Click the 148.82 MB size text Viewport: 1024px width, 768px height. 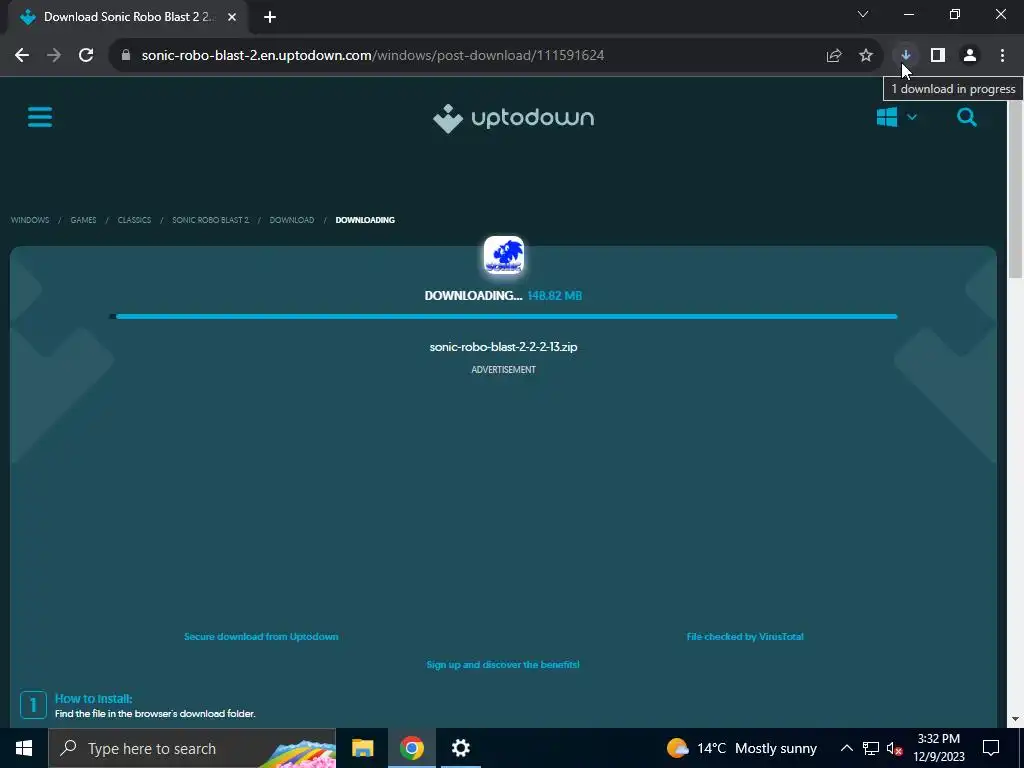coord(554,296)
